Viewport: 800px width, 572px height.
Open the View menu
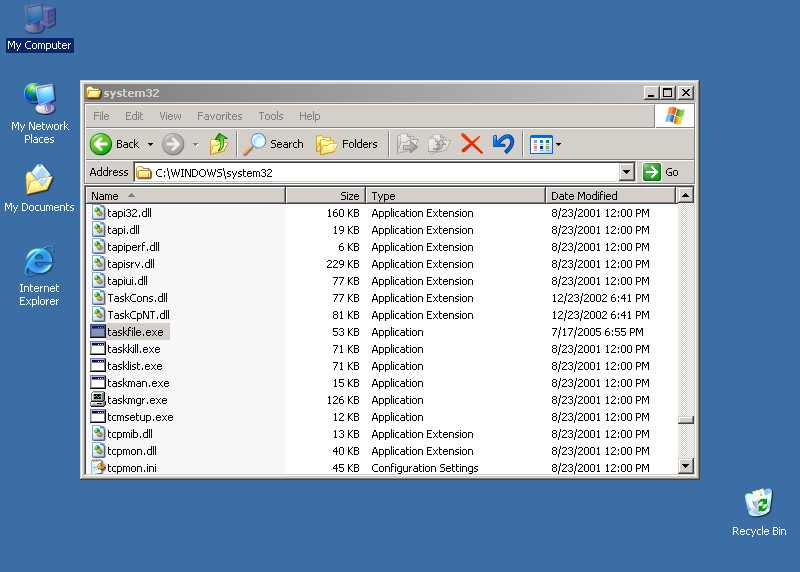[x=170, y=116]
